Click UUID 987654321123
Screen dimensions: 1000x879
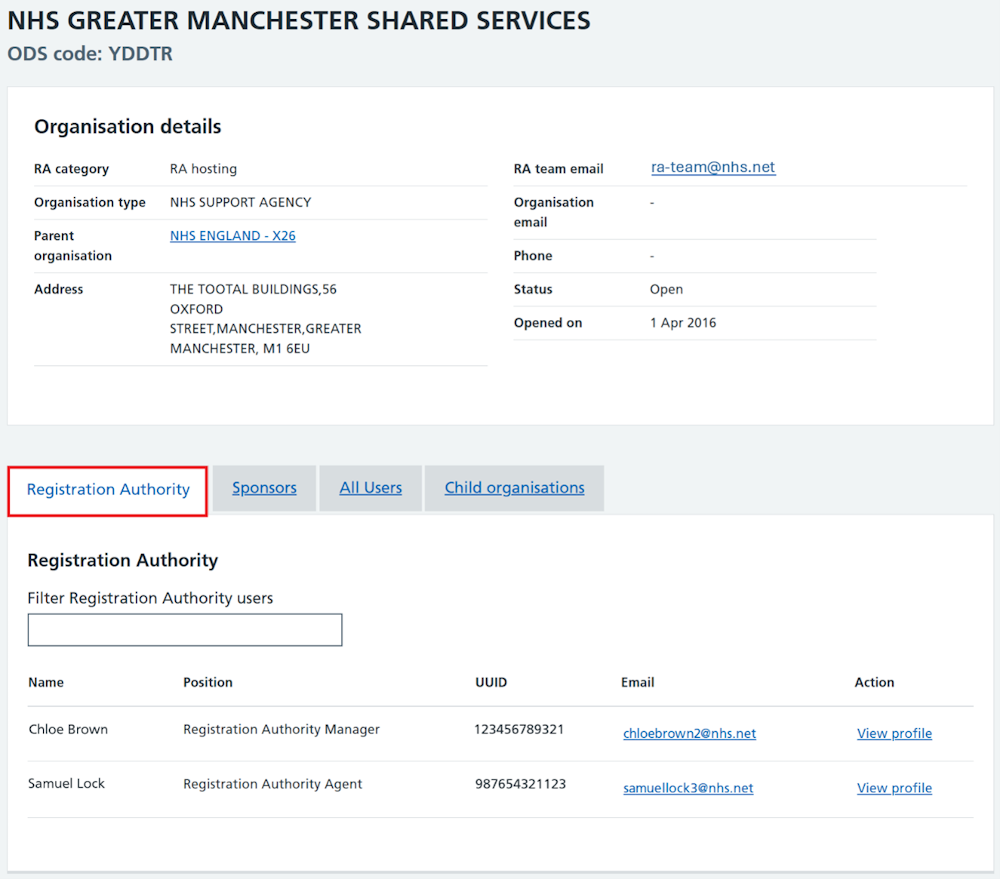coord(520,783)
